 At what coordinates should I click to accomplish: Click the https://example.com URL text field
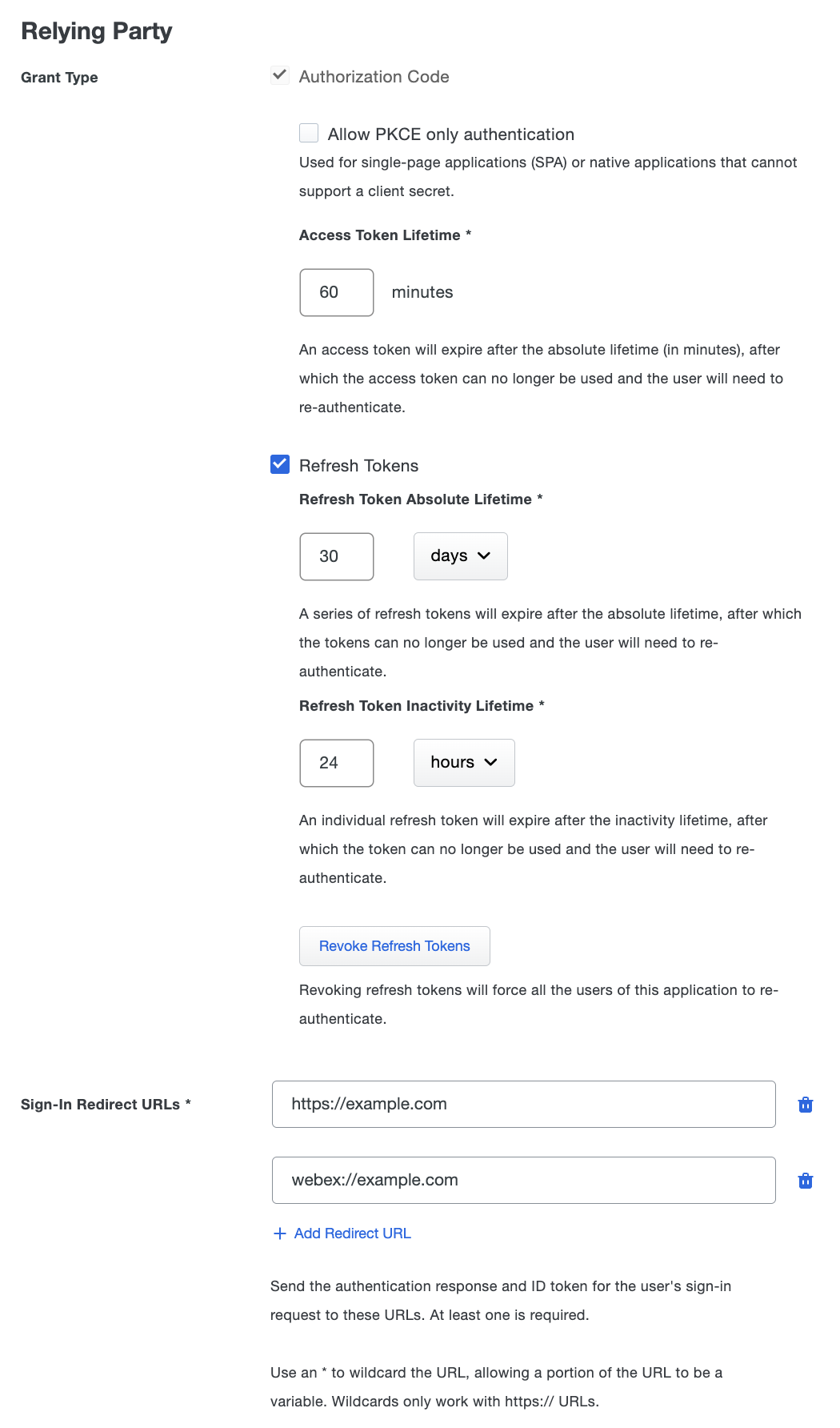(x=523, y=1104)
